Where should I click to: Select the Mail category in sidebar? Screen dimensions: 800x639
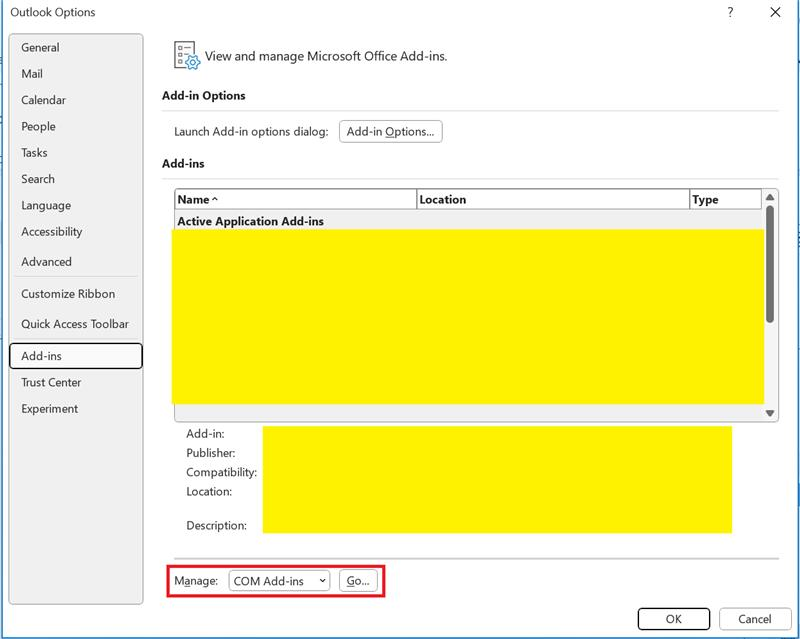pos(76,74)
